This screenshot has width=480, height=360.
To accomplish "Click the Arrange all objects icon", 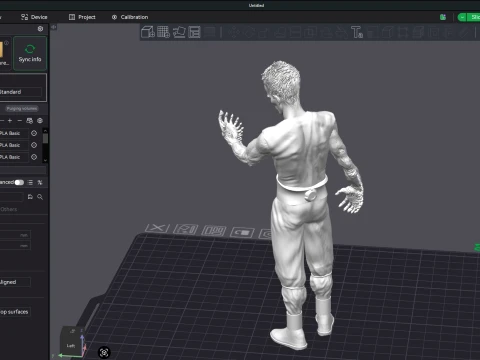I will 194,32.
